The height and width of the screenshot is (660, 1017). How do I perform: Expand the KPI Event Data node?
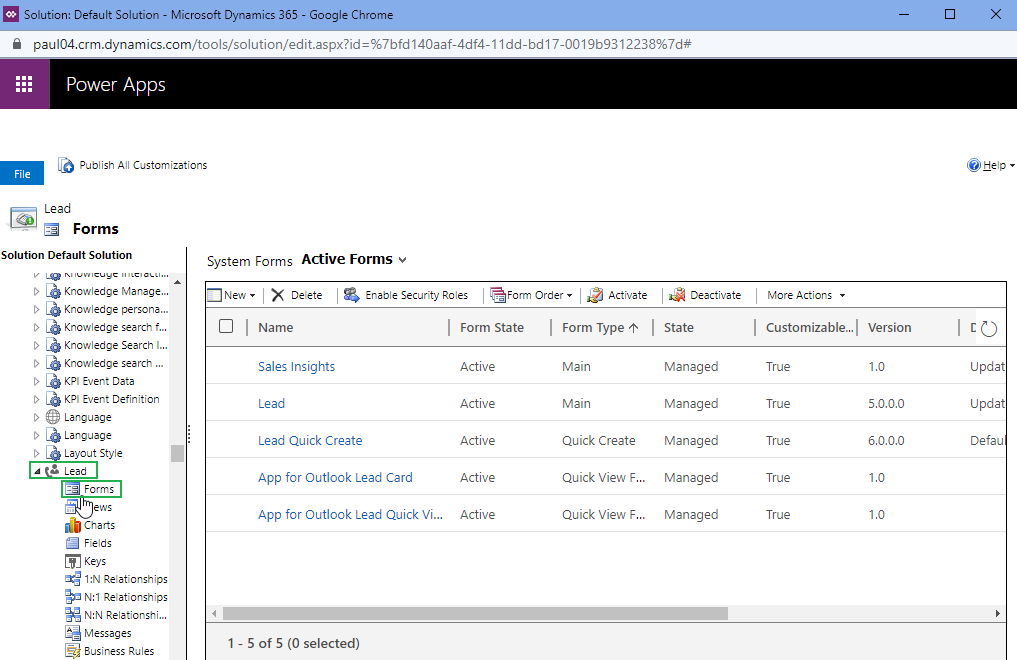pyautogui.click(x=37, y=381)
